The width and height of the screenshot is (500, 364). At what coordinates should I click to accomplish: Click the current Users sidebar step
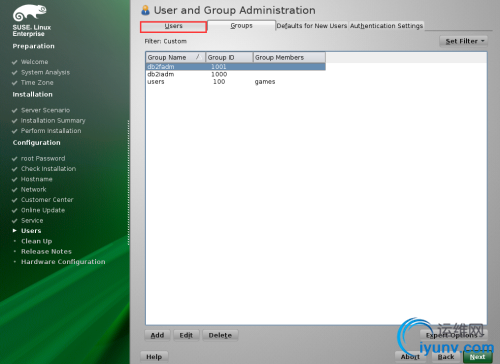(x=31, y=231)
